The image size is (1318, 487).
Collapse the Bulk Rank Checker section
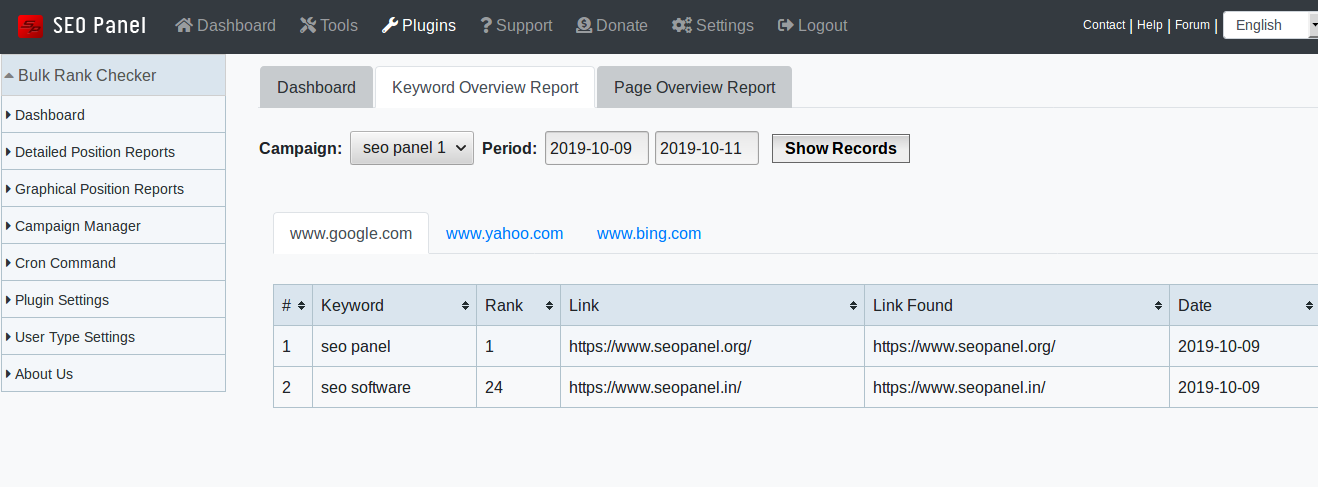[113, 75]
